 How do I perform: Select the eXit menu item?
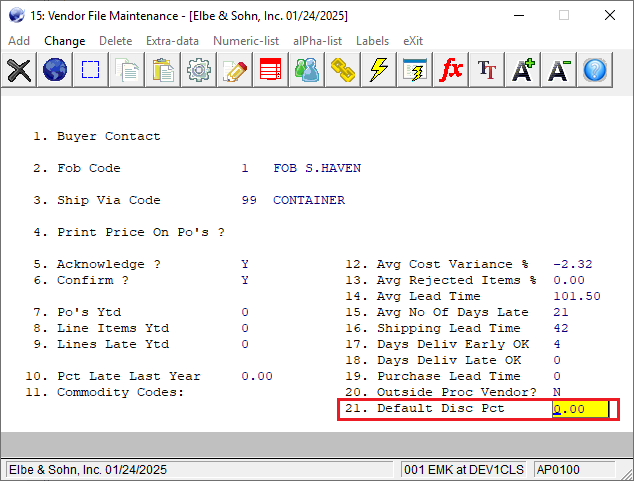click(412, 41)
